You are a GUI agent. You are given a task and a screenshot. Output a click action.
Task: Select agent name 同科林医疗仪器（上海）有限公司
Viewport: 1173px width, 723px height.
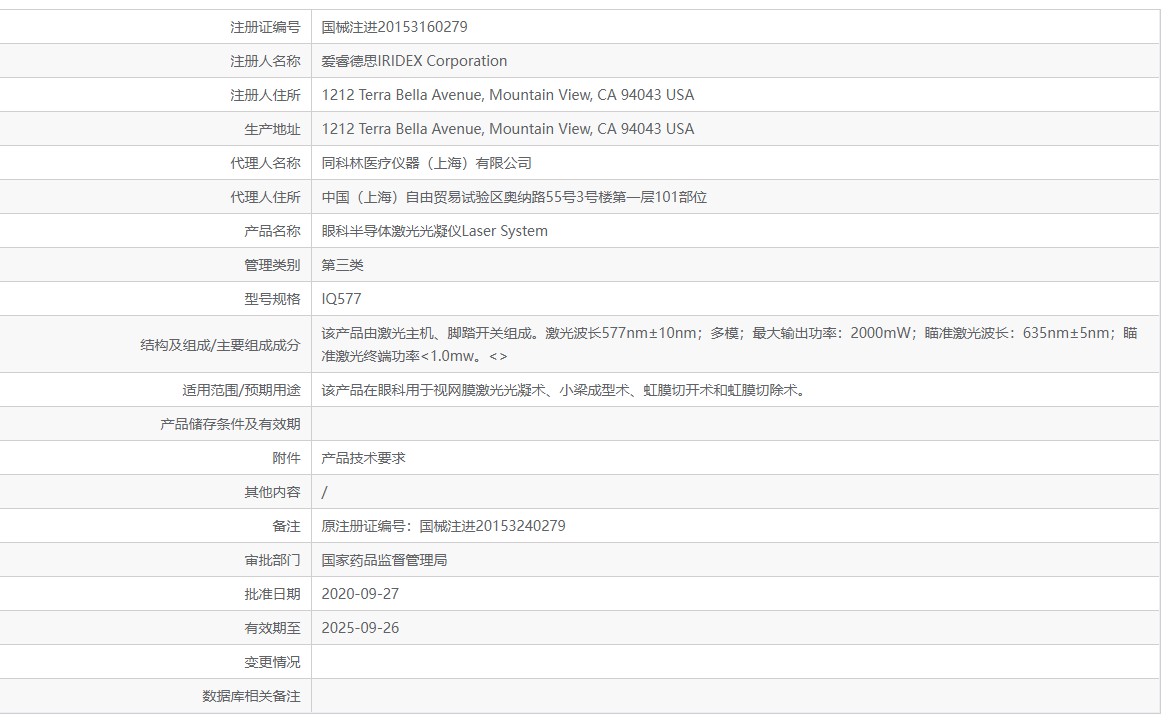(x=426, y=163)
